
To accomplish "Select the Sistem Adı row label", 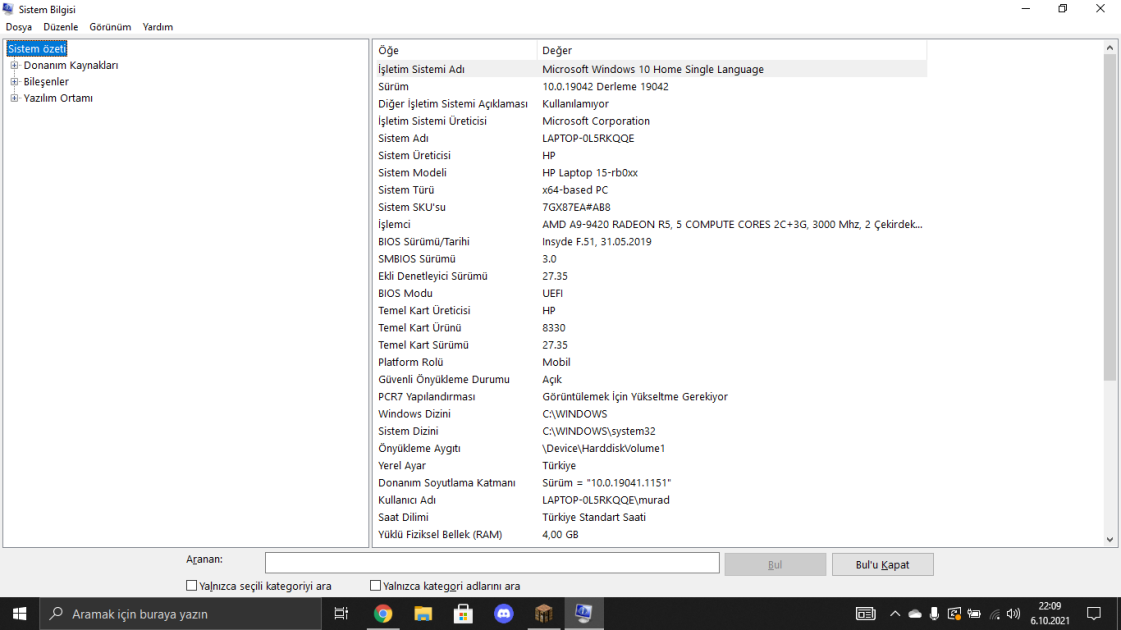I will click(x=403, y=138).
